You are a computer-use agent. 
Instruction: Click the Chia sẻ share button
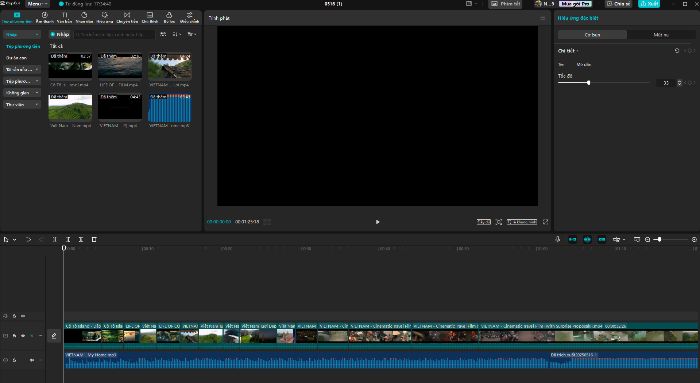(x=618, y=4)
